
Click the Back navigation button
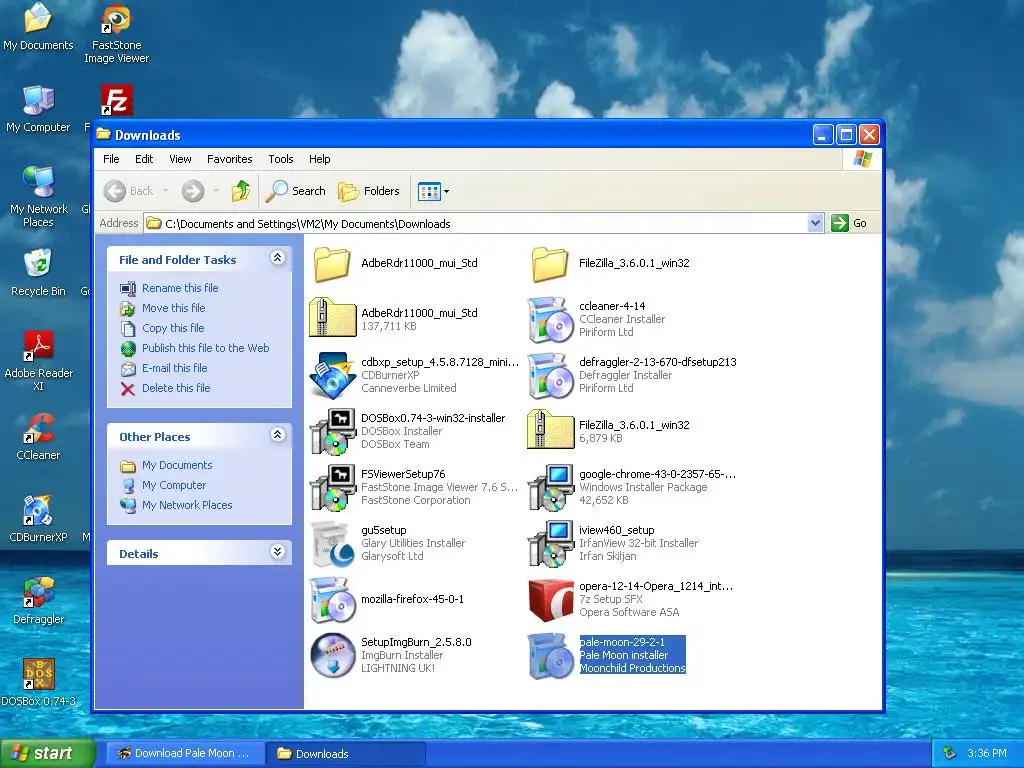129,191
